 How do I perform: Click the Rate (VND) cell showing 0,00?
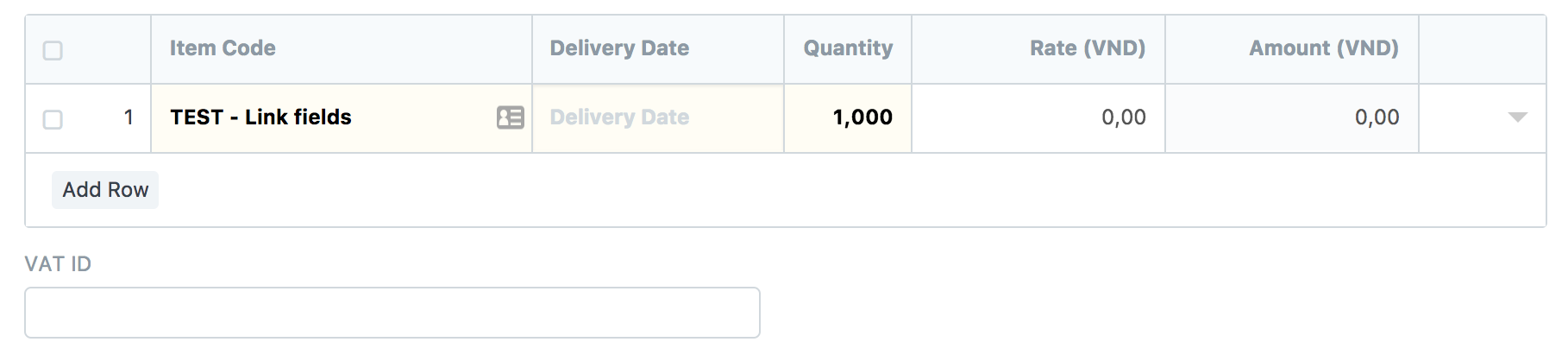(1038, 118)
